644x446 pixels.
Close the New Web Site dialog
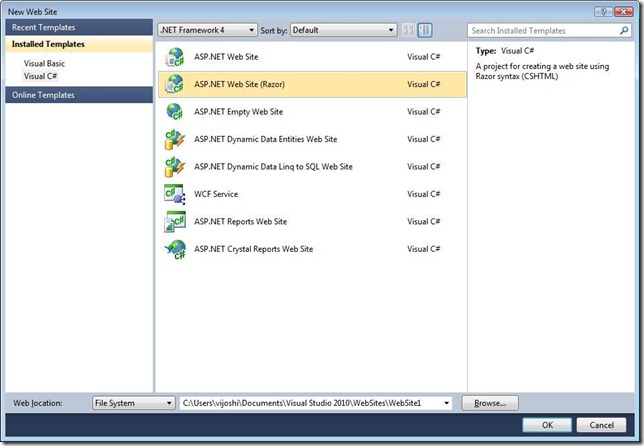pos(623,11)
